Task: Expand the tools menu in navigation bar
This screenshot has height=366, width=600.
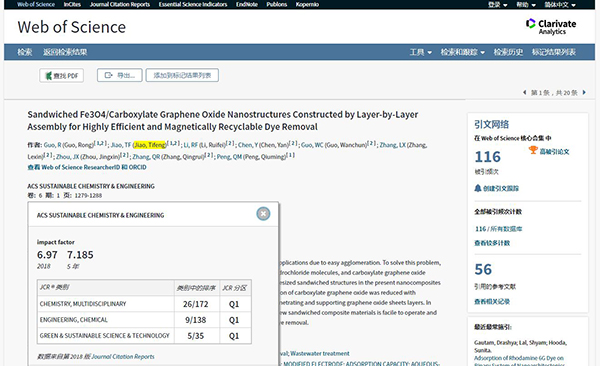Action: pos(421,52)
